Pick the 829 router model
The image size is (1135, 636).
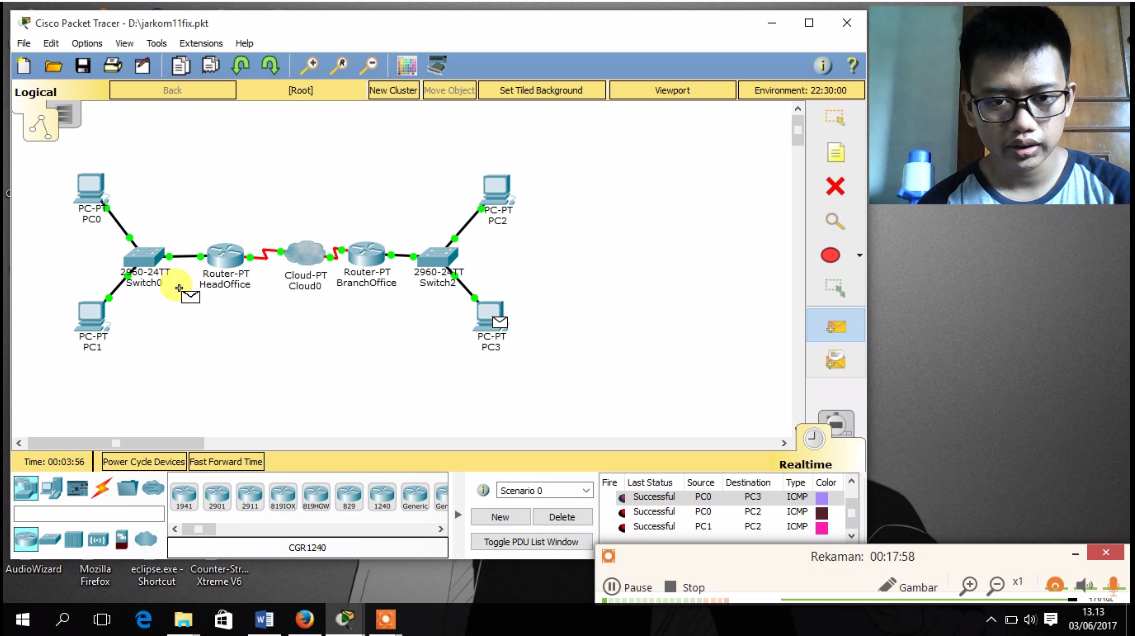tap(349, 496)
